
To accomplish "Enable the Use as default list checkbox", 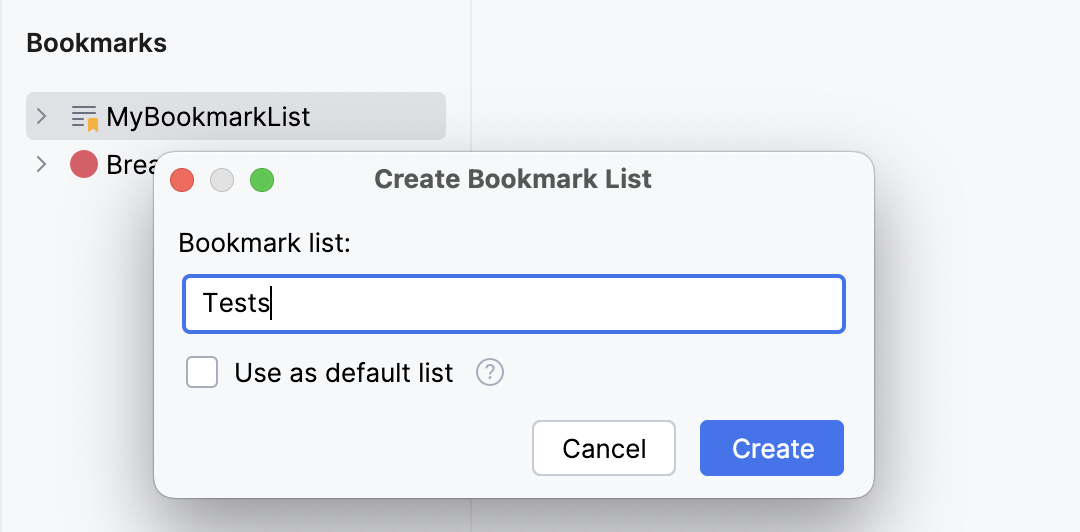I will pyautogui.click(x=202, y=373).
